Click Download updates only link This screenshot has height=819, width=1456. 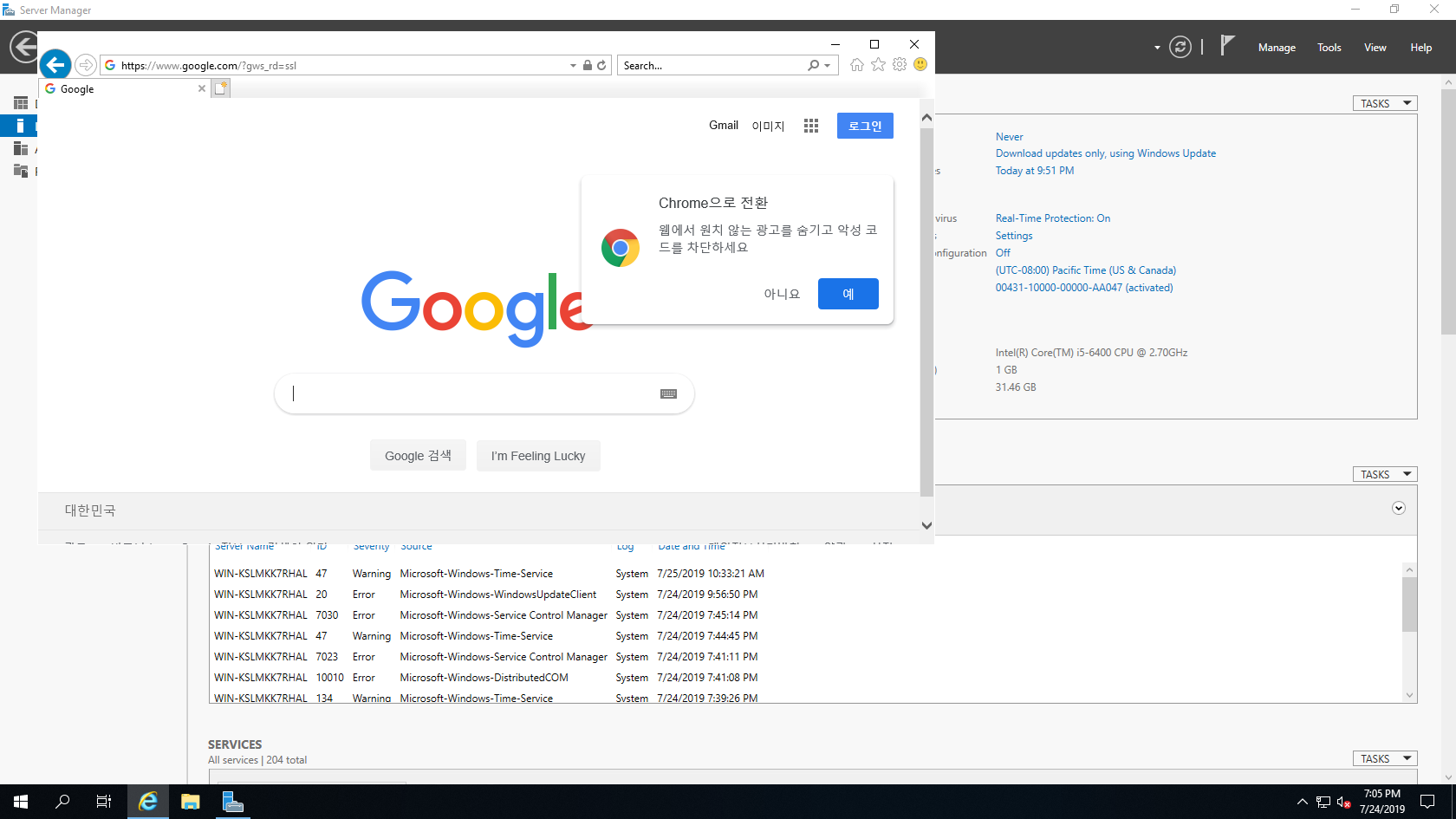tap(1106, 153)
